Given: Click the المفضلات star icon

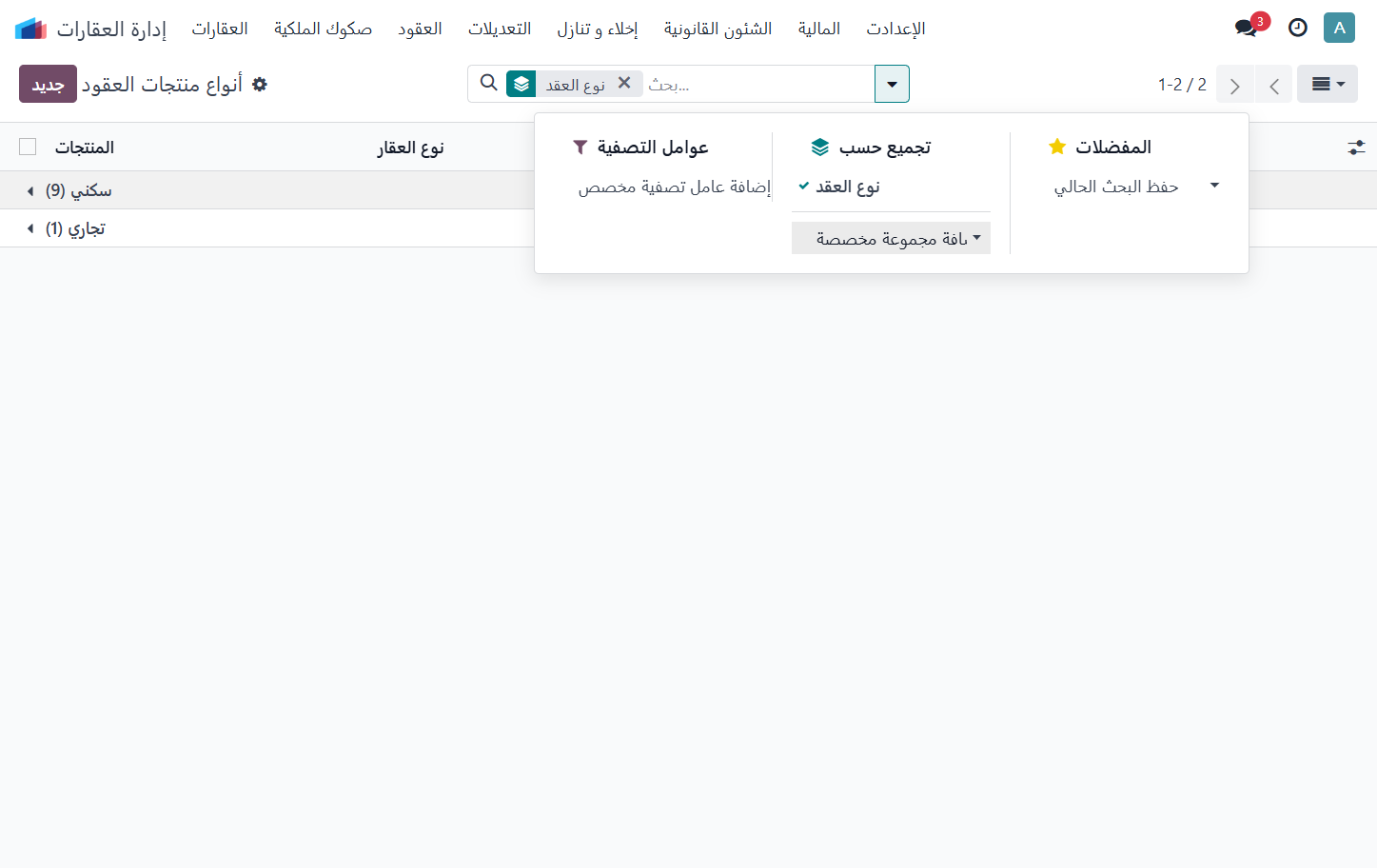Looking at the screenshot, I should point(1057,147).
